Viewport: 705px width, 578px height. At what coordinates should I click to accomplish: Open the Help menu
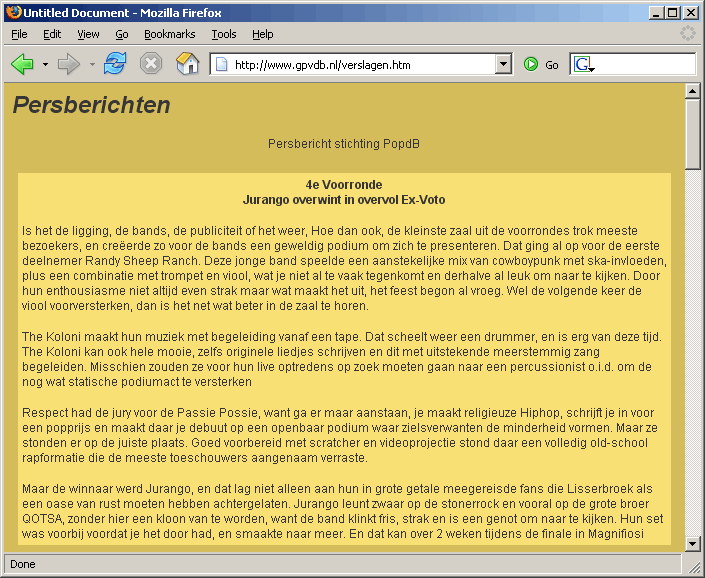click(x=263, y=34)
